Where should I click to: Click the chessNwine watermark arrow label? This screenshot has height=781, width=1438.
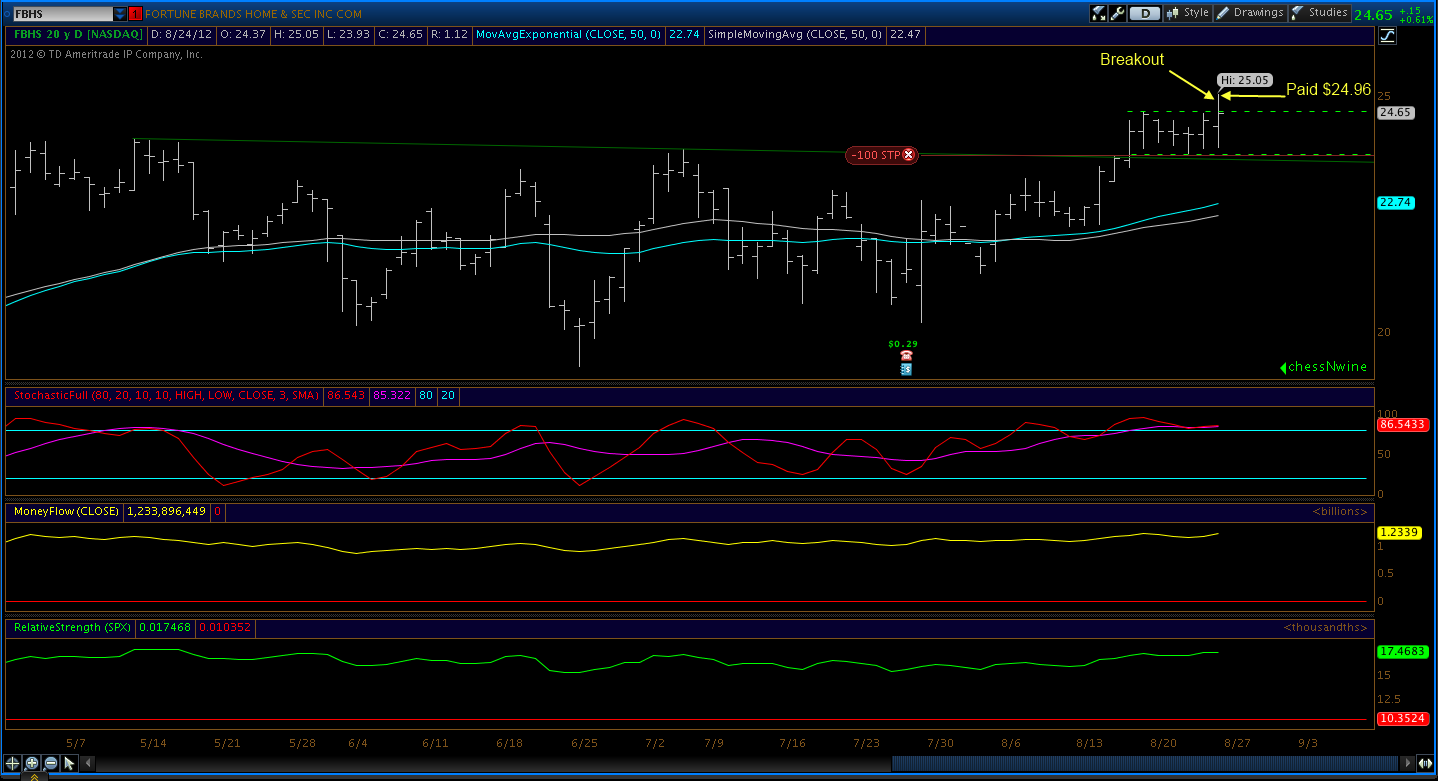tap(1324, 367)
